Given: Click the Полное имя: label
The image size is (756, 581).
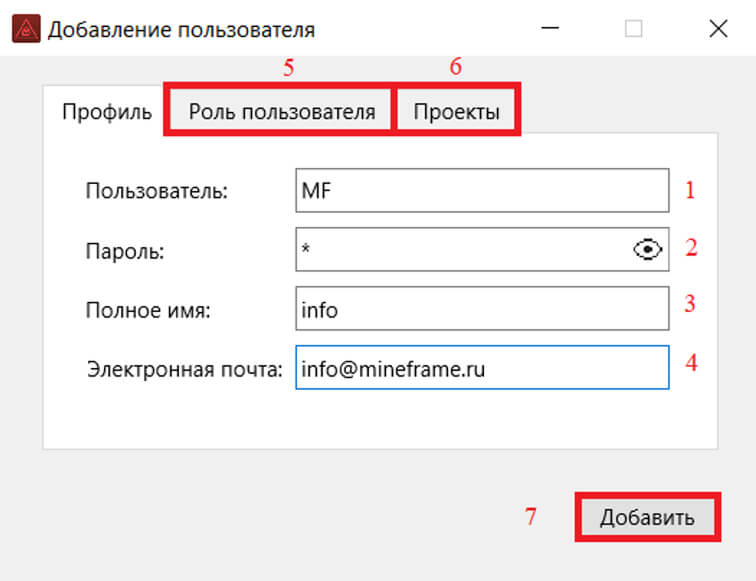Looking at the screenshot, I should click(148, 310).
